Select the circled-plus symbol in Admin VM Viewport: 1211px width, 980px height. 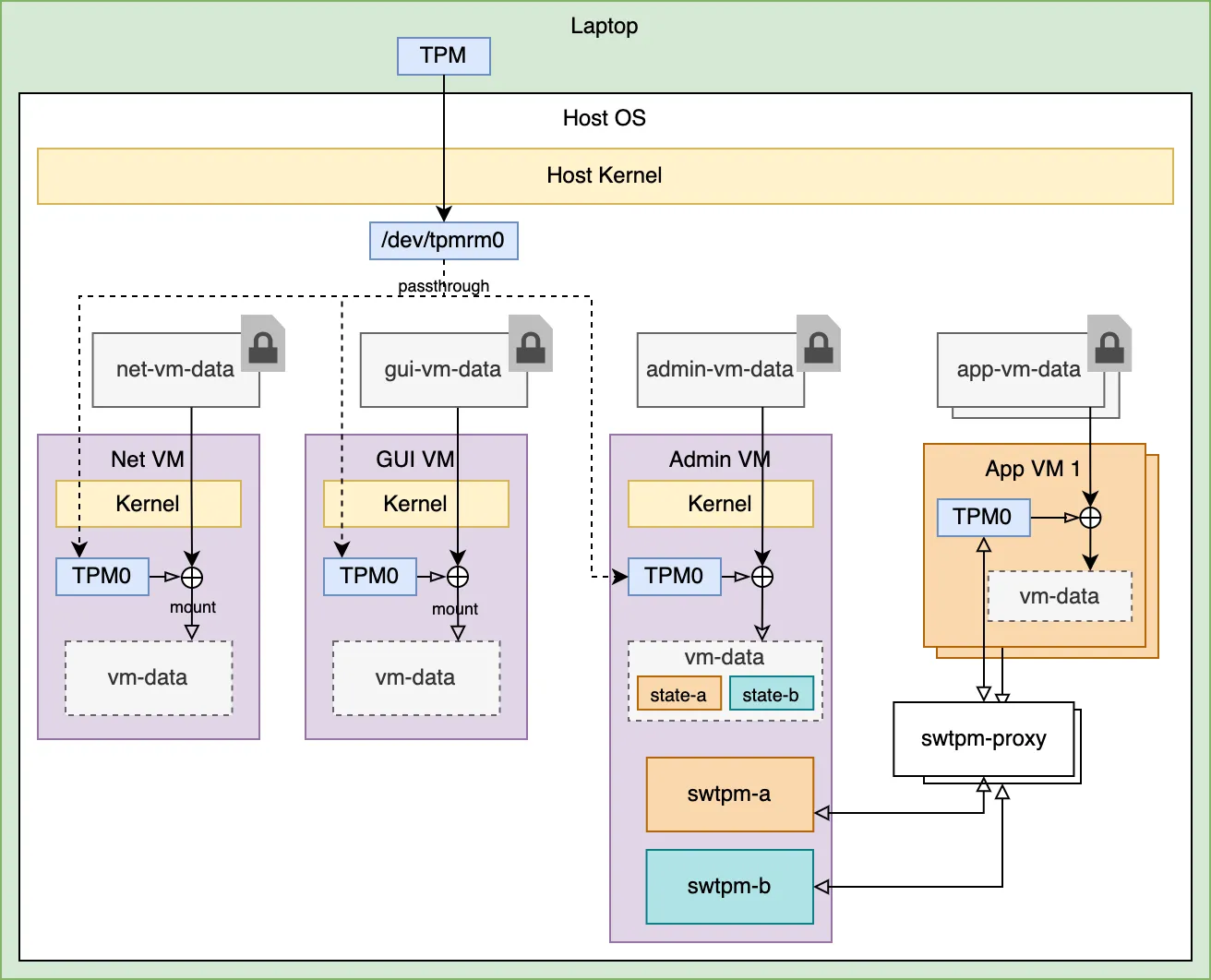point(762,578)
